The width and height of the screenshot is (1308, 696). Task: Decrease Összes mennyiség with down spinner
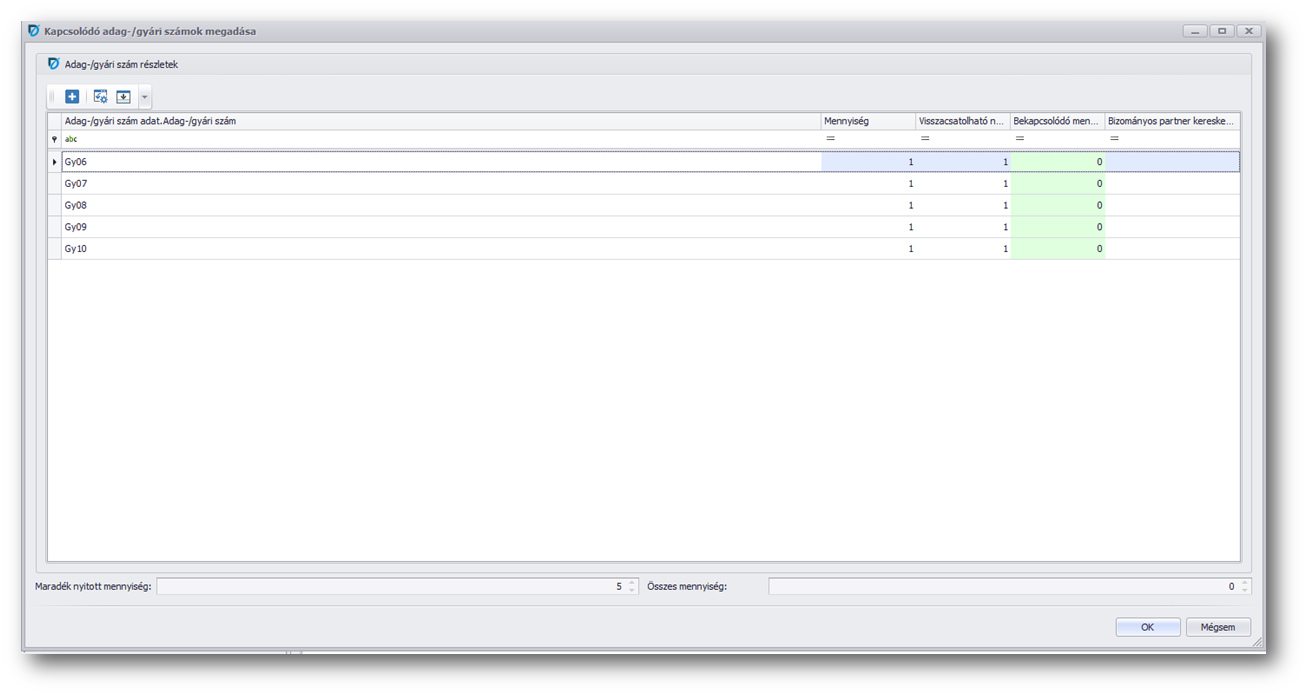tap(1244, 591)
